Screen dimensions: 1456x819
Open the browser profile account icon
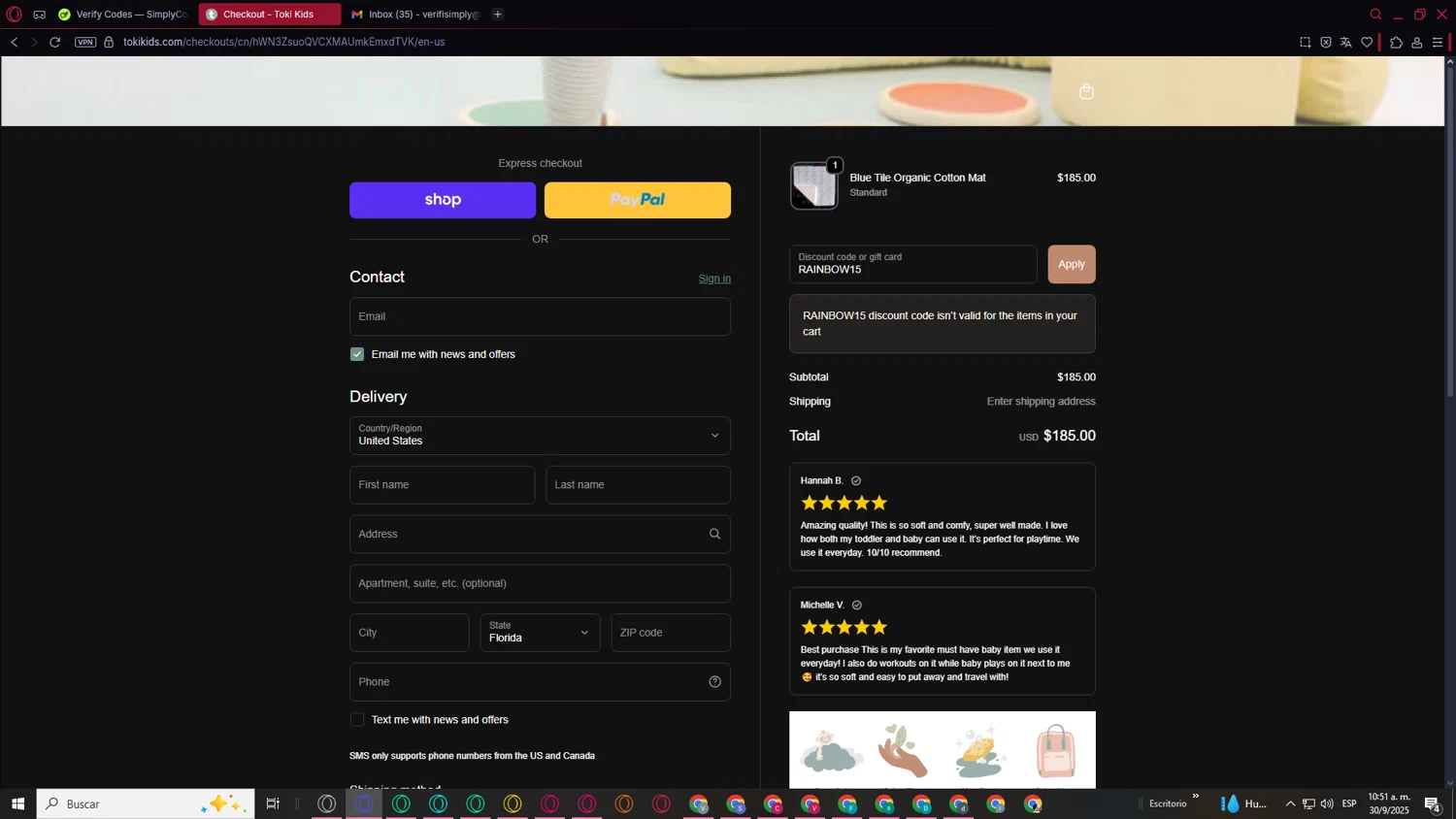[x=1417, y=42]
